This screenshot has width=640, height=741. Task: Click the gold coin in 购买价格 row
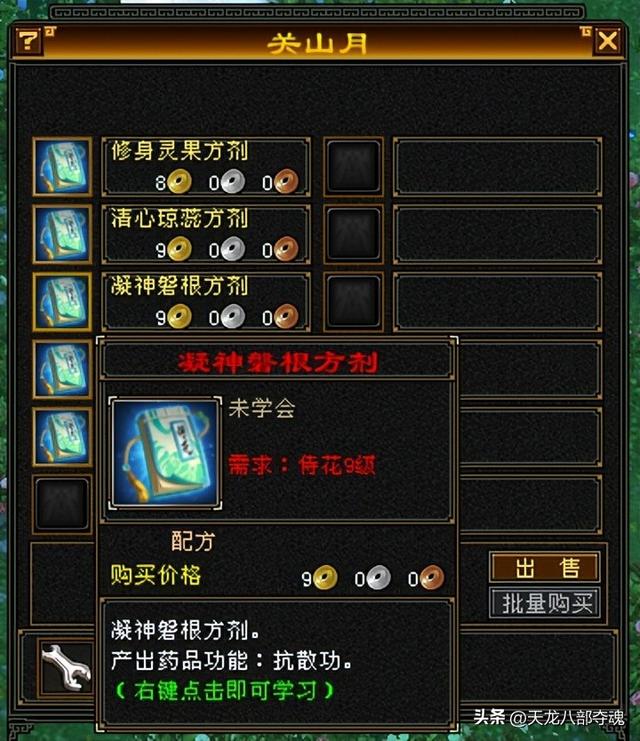[325, 577]
